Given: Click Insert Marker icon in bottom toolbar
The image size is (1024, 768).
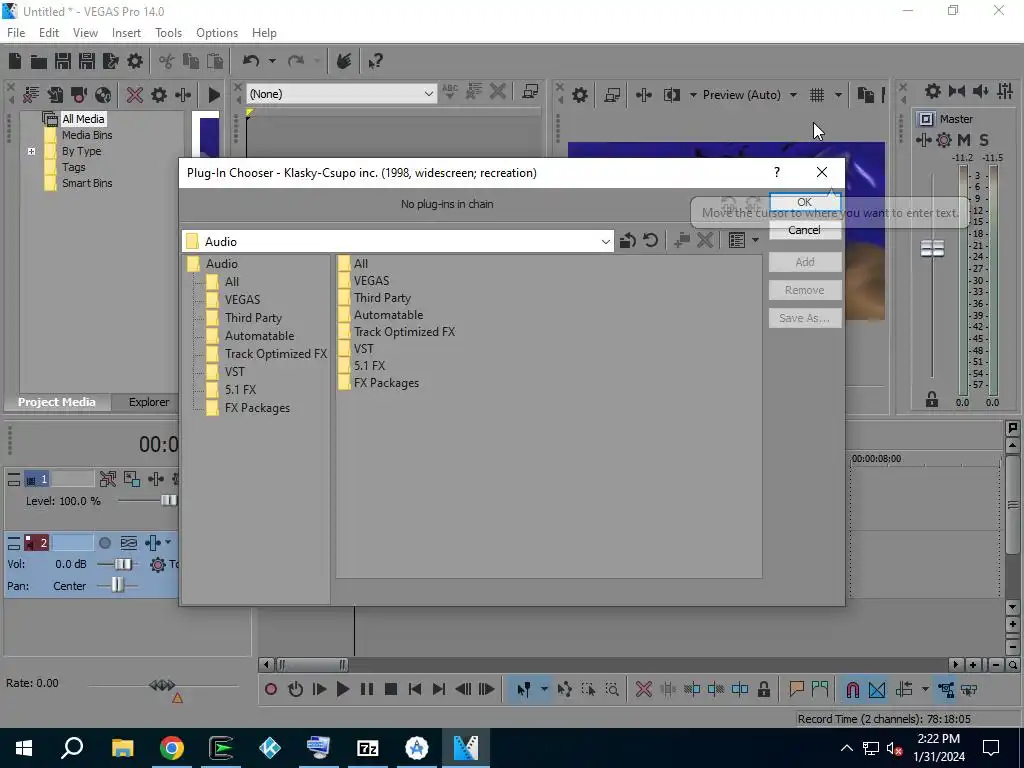Looking at the screenshot, I should [796, 689].
